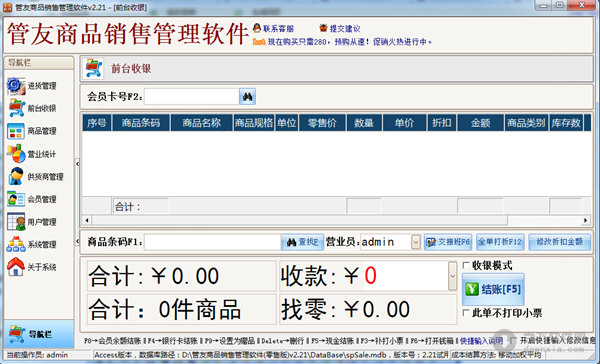Viewport: 600px width, 364px height.
Task: Select 关于系统 menu label
Action: point(42,267)
